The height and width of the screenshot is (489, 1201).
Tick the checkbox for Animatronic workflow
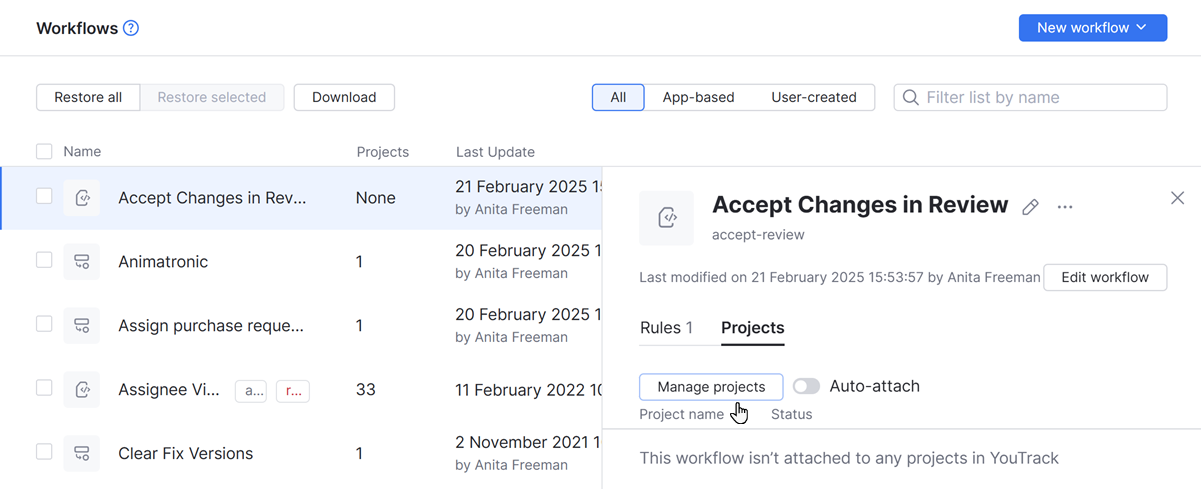click(44, 260)
